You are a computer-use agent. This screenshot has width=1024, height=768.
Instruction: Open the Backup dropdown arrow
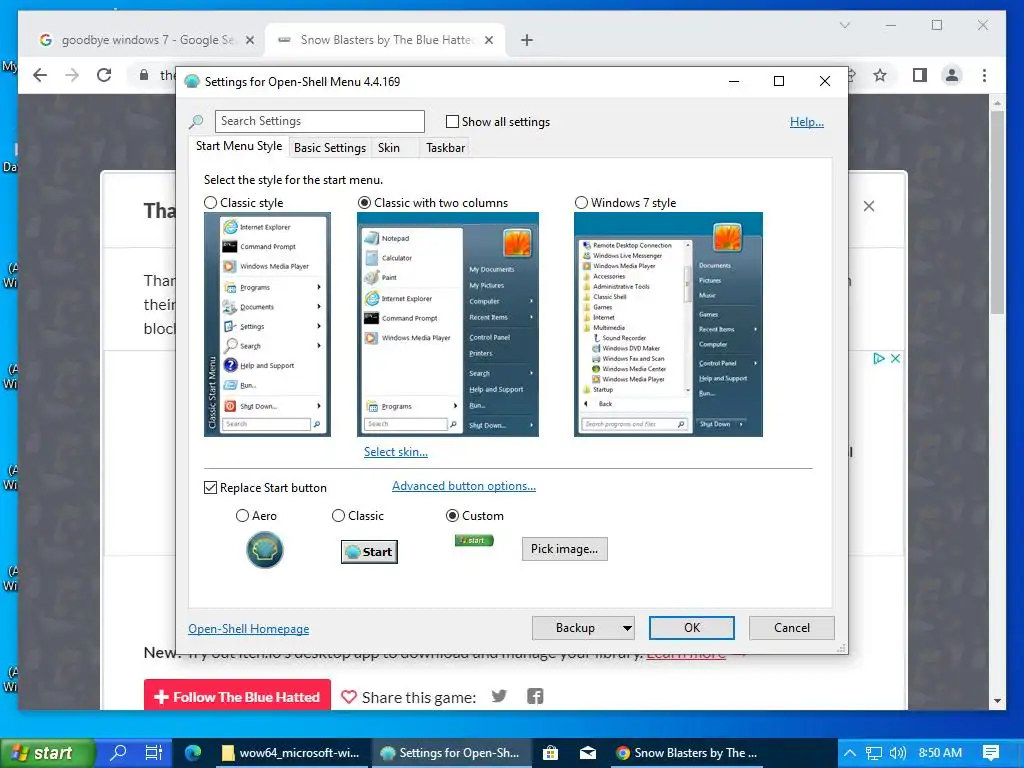coord(627,628)
